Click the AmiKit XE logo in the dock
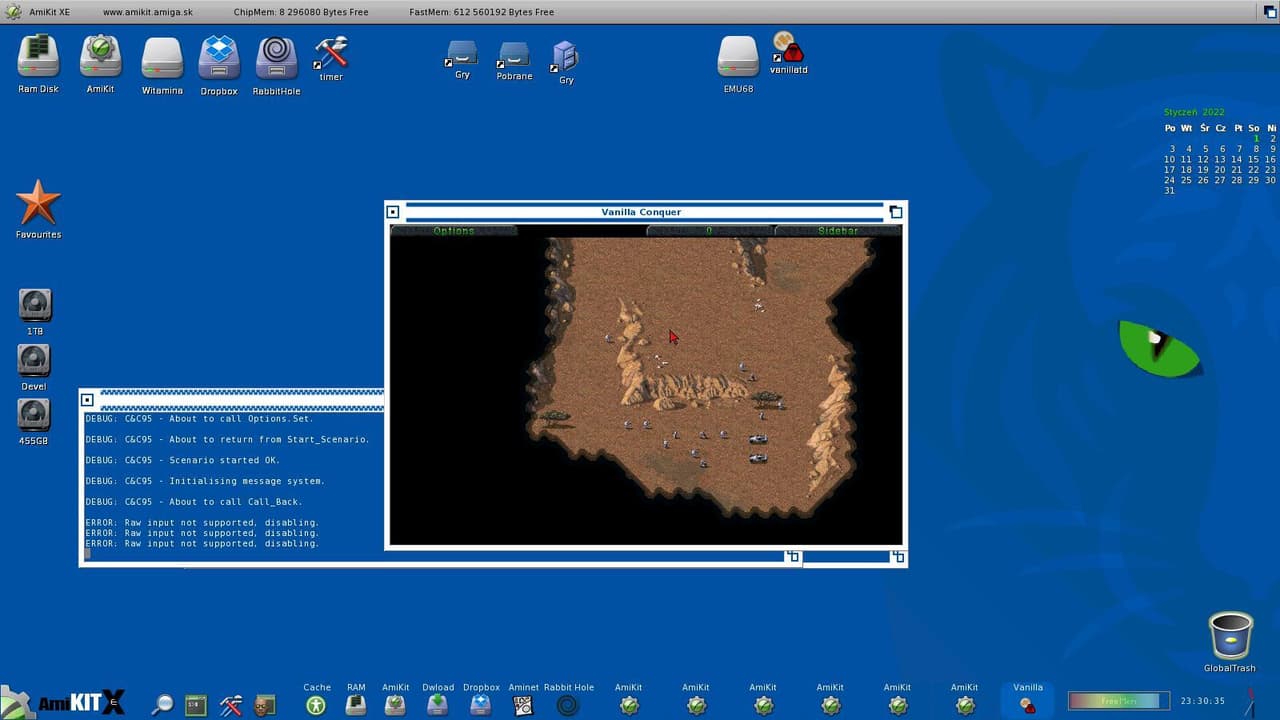Viewport: 1280px width, 720px height. tap(64, 702)
